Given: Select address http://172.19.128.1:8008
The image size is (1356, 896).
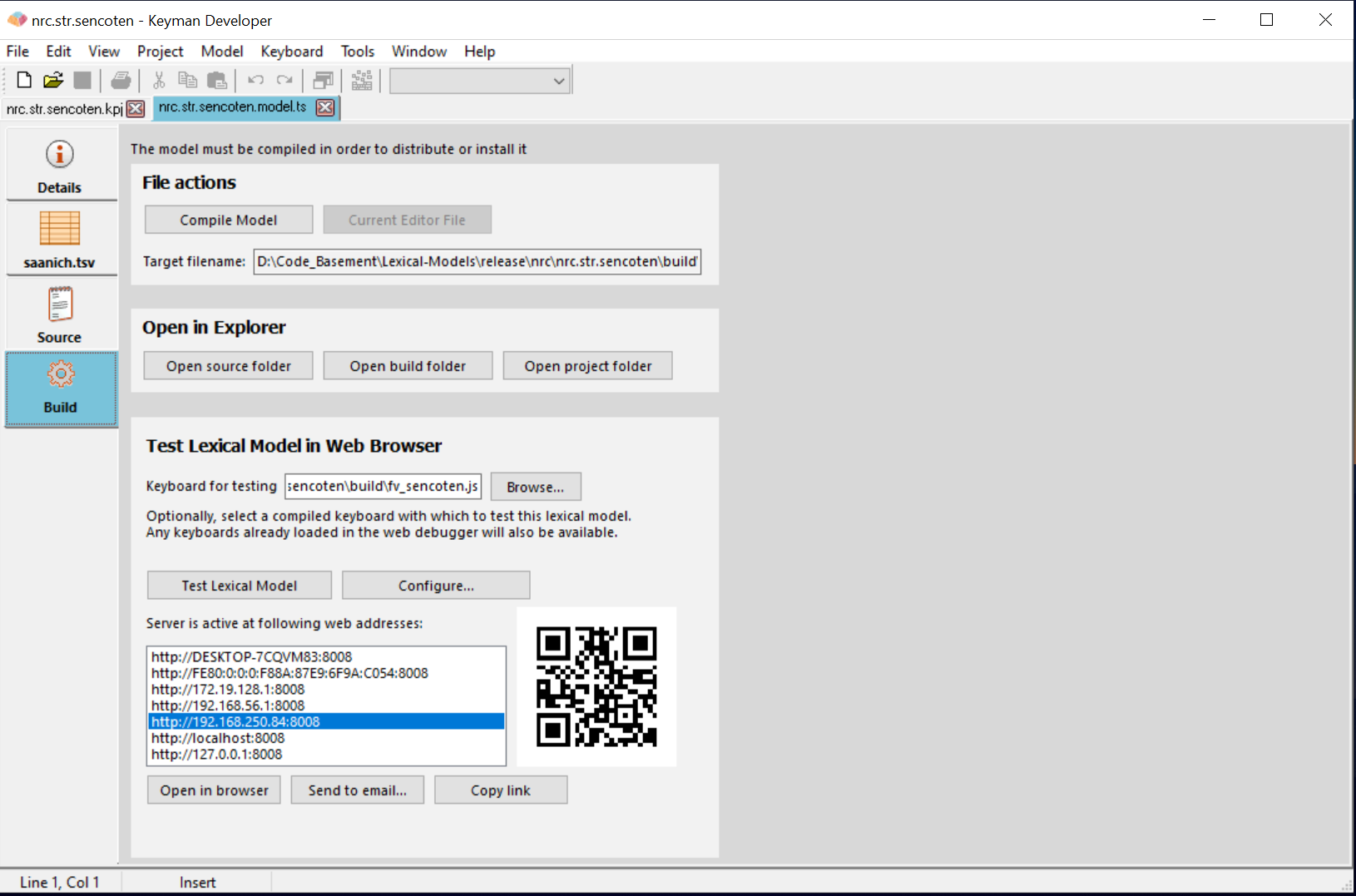Looking at the screenshot, I should click(326, 689).
